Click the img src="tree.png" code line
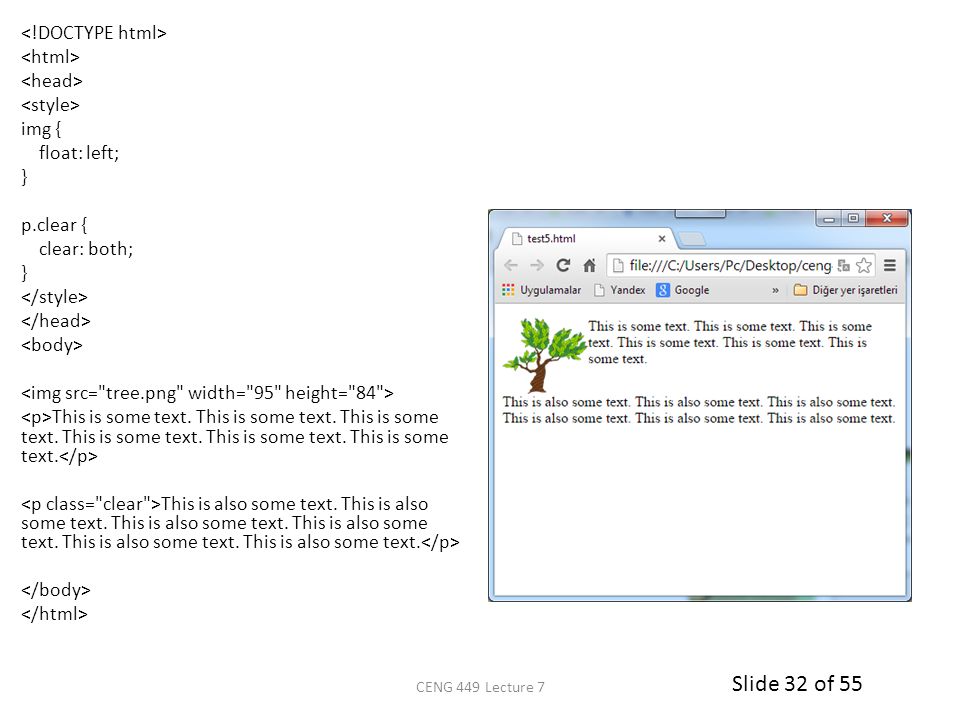 [x=208, y=392]
